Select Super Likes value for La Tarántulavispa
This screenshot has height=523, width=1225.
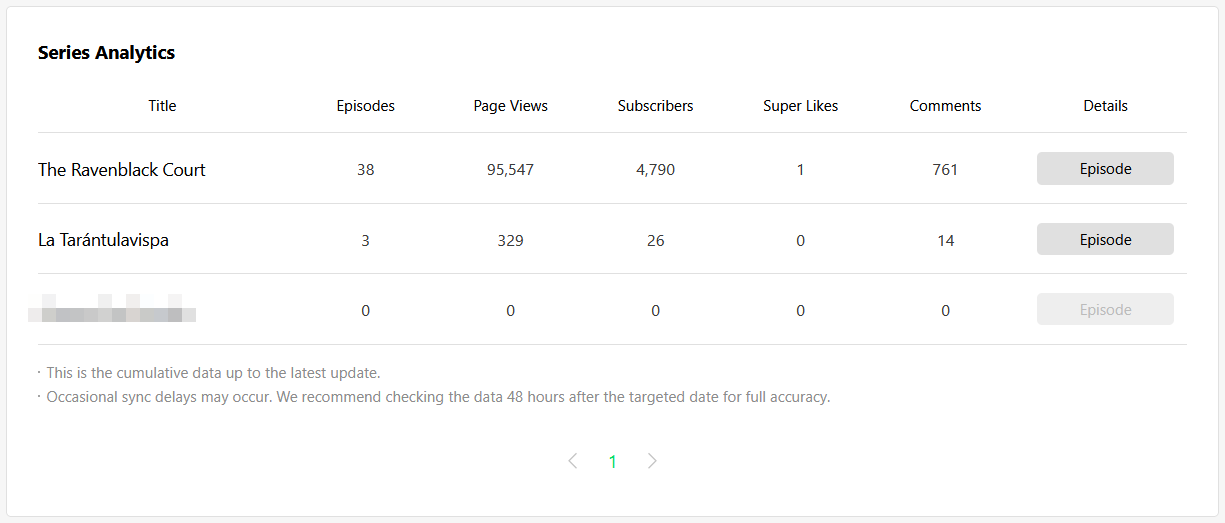click(x=801, y=241)
